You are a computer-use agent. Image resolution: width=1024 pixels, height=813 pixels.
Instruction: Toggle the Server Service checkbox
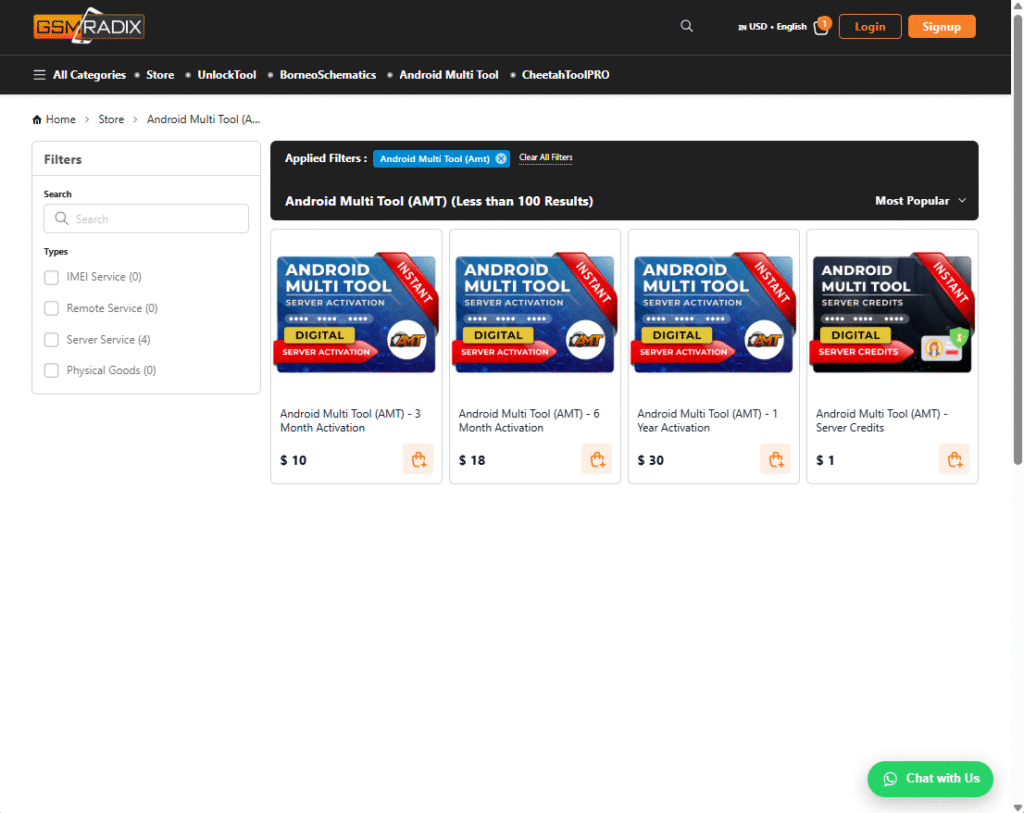pyautogui.click(x=52, y=340)
